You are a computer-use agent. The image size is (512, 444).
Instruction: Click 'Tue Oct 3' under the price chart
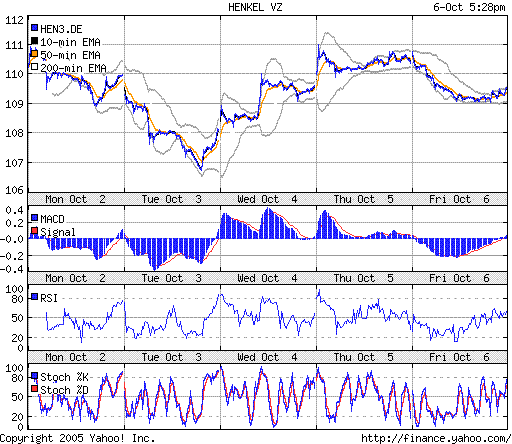click(x=172, y=199)
